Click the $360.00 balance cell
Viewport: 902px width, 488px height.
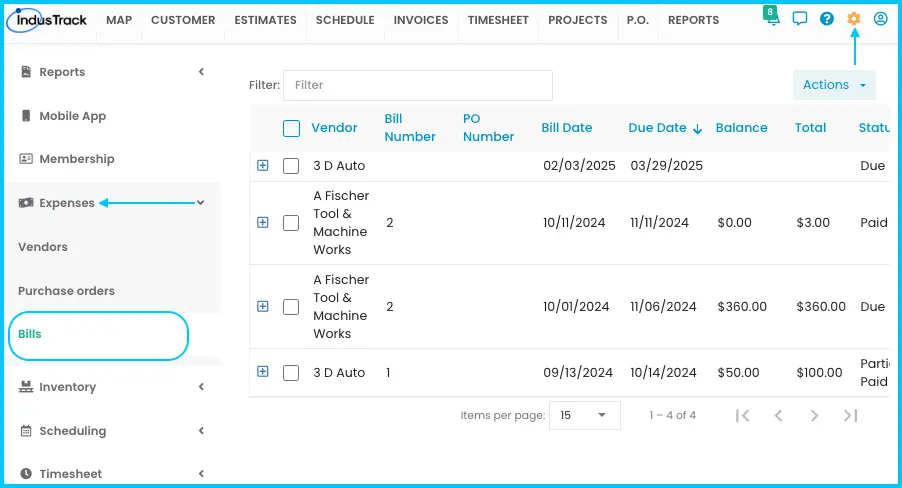(742, 307)
